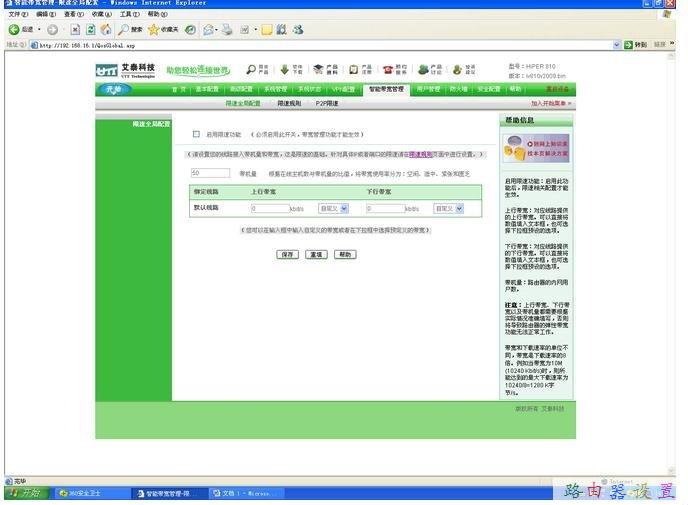Click the 重填 reset button
Screen dimensions: 688x505
[x=316, y=255]
